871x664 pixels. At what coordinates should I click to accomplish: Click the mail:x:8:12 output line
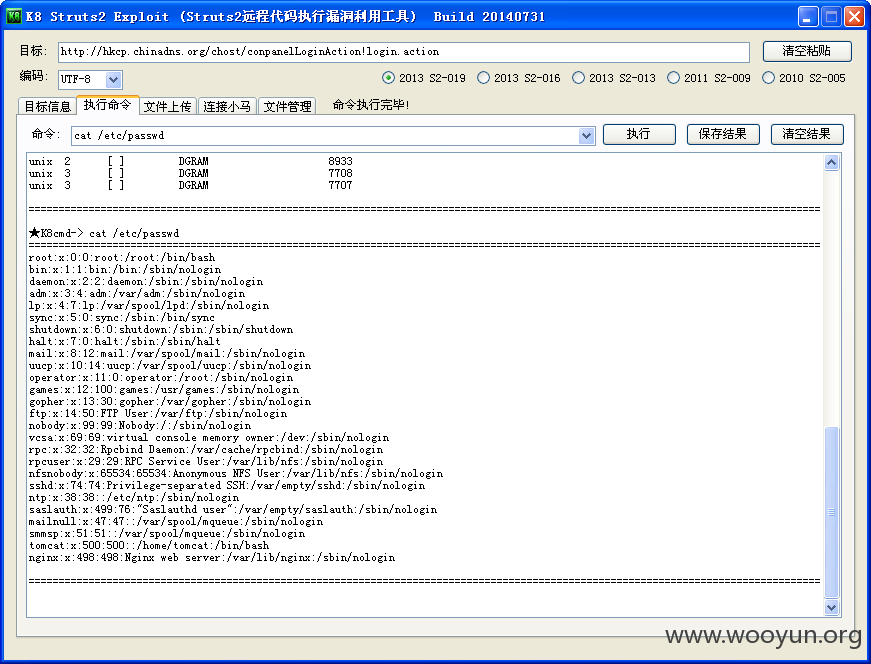point(167,353)
